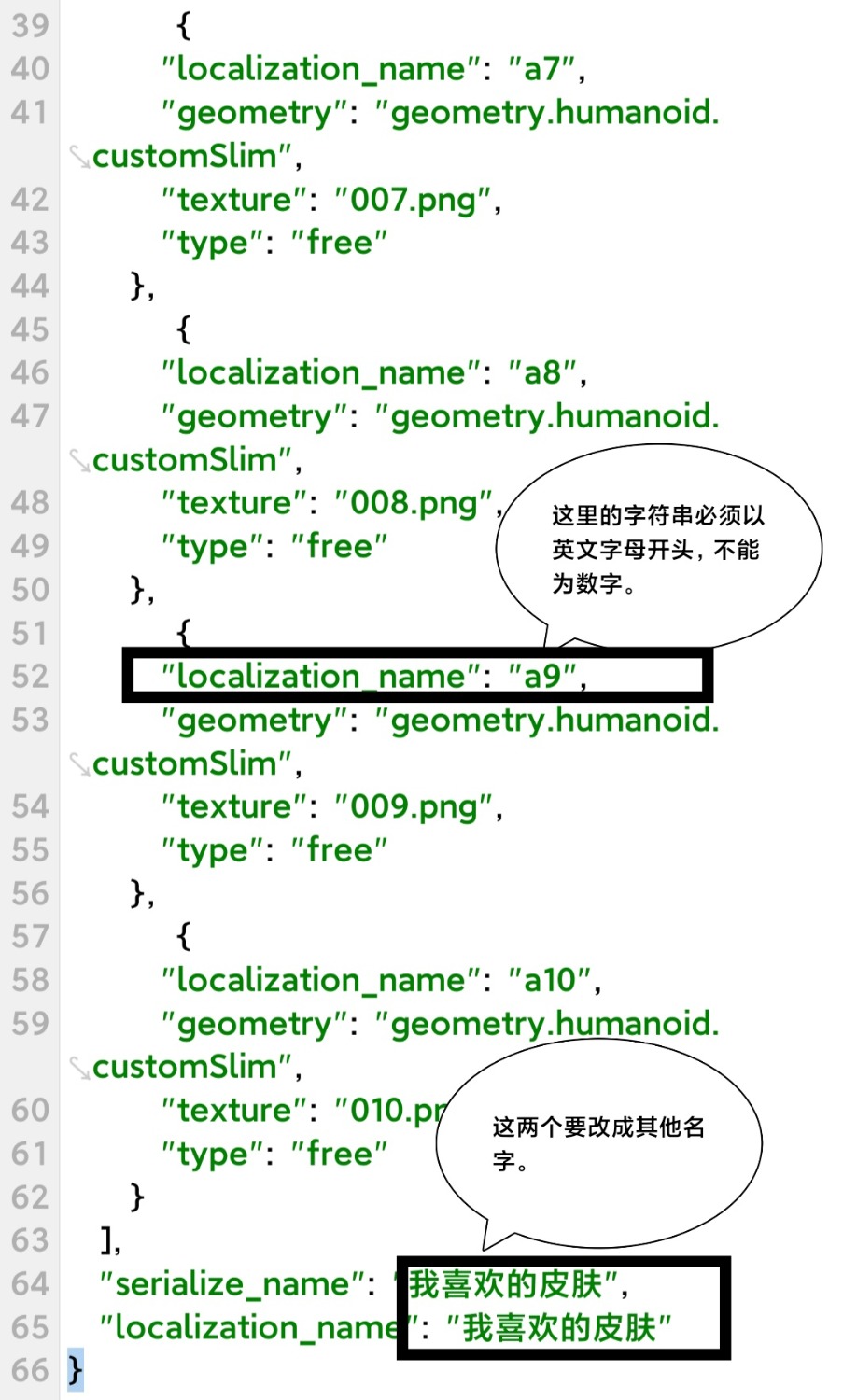Place cursor on the "a7" name value

pyautogui.click(x=541, y=69)
